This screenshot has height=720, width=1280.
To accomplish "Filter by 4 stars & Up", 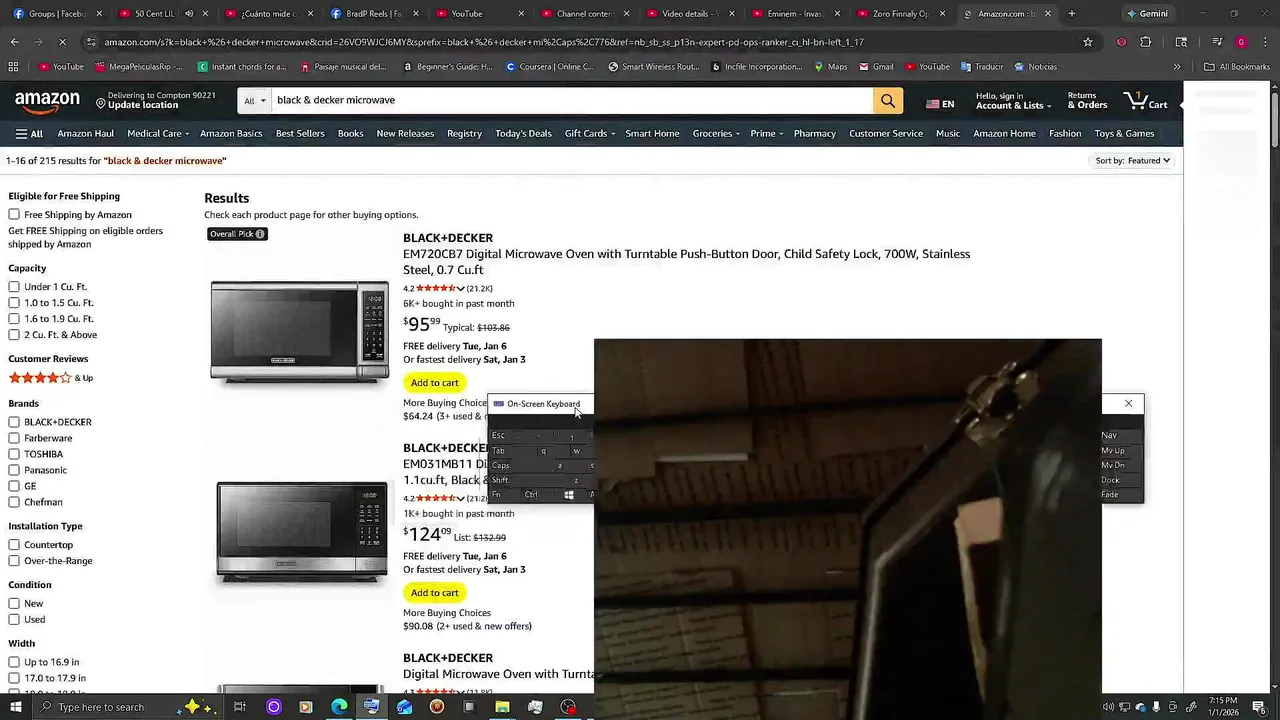I will coord(51,378).
